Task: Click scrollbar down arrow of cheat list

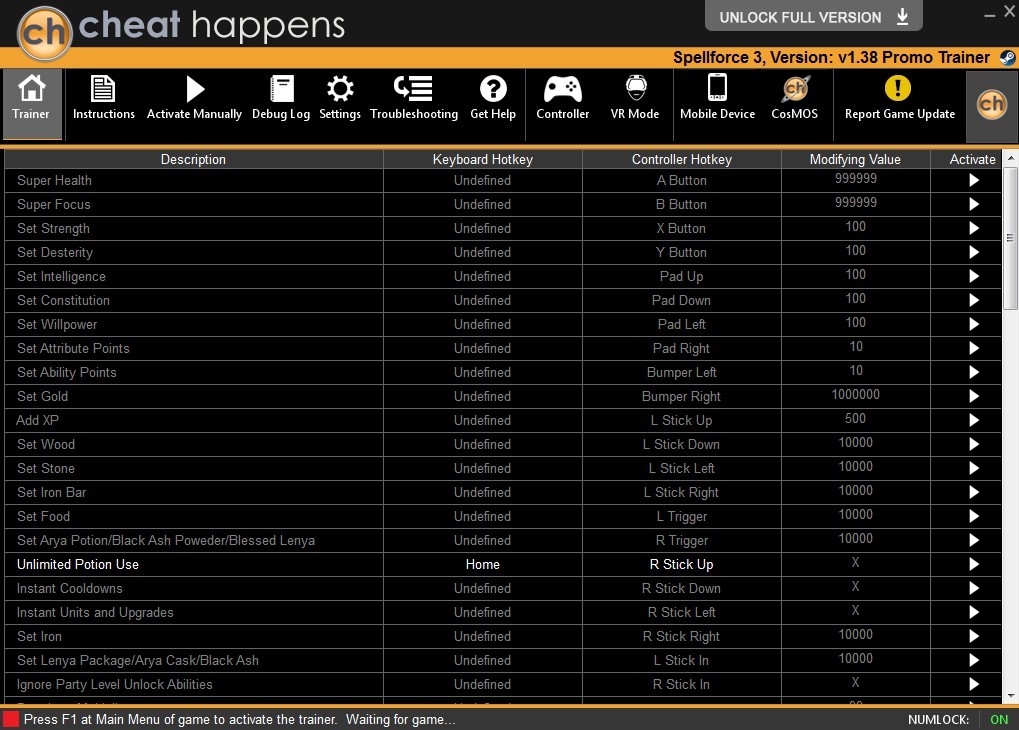Action: pos(1011,695)
